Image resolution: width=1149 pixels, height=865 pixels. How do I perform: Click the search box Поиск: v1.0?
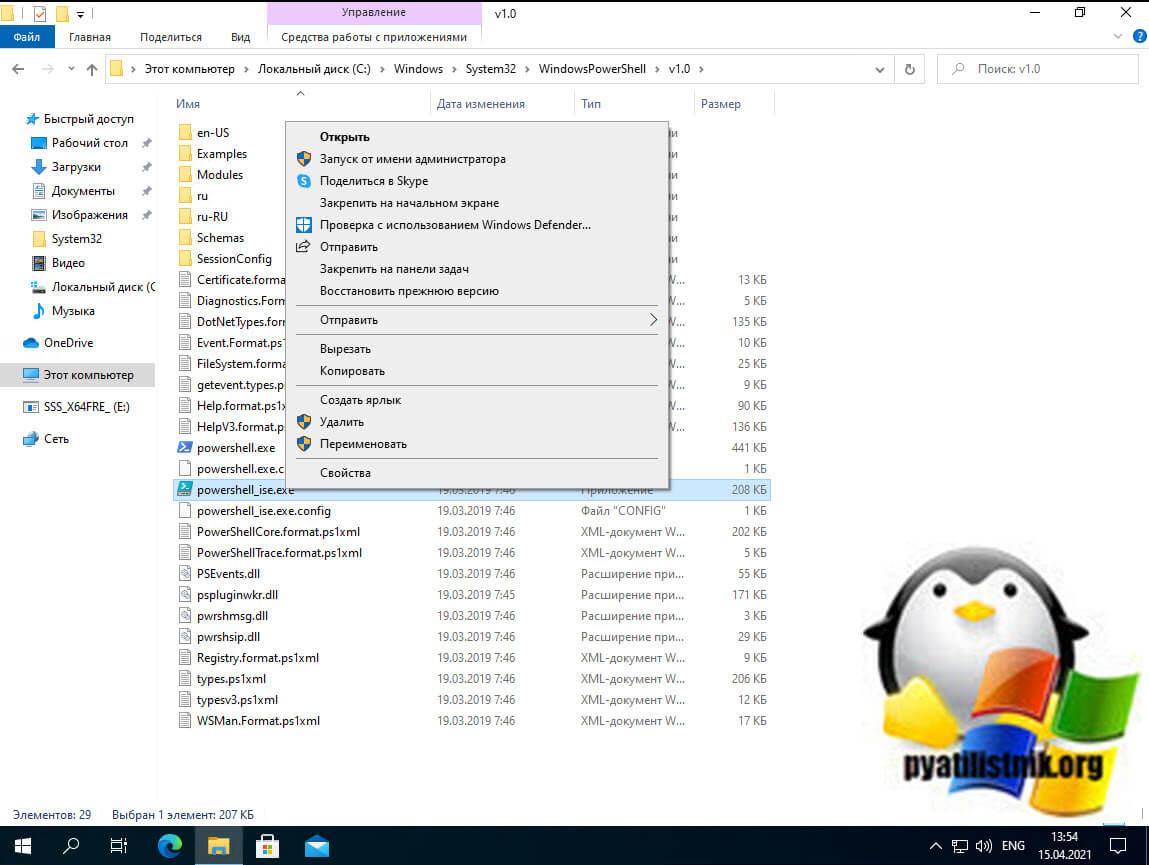(x=1038, y=69)
